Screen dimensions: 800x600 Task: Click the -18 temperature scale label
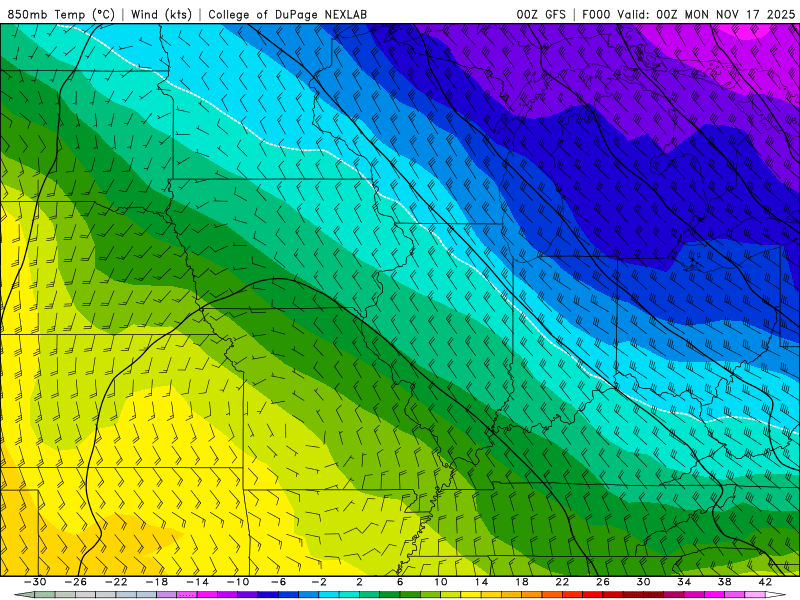coord(157,582)
